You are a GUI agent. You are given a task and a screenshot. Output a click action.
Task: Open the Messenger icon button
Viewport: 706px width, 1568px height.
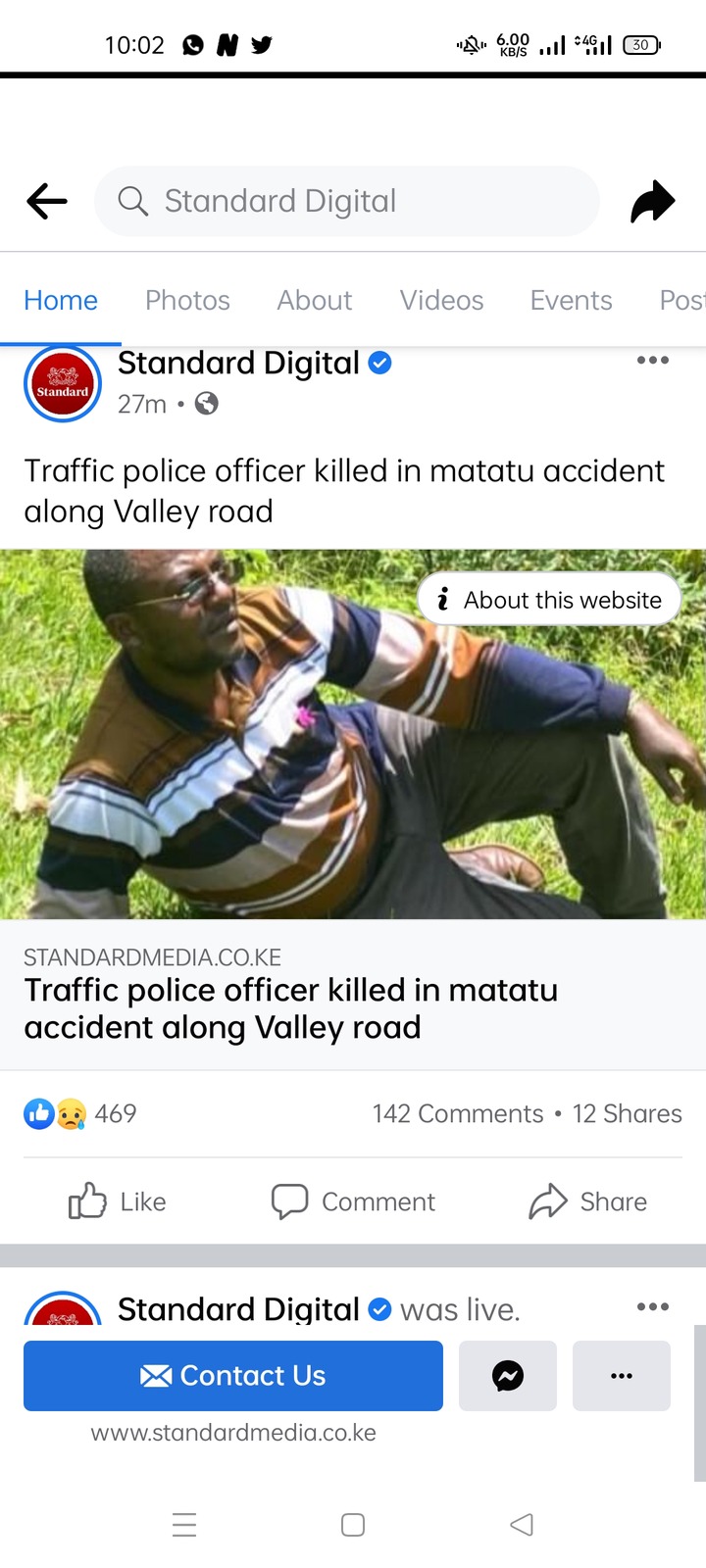(508, 1376)
